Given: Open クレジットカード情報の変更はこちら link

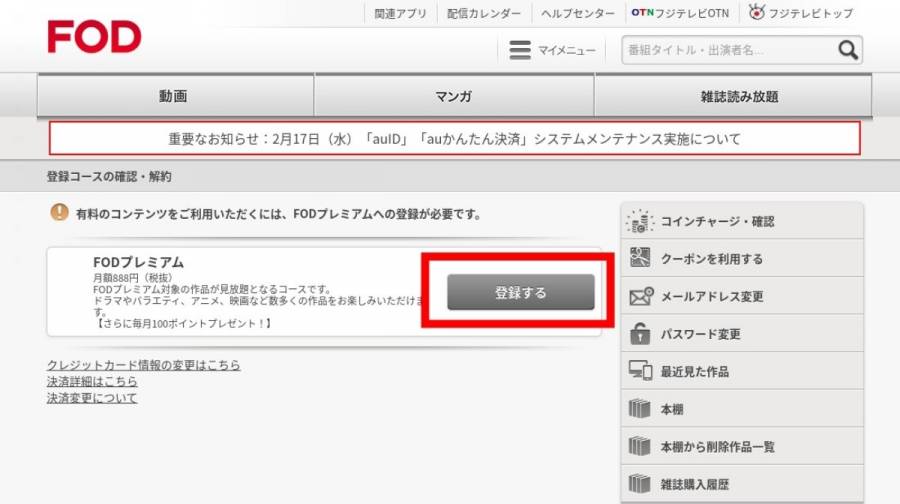Looking at the screenshot, I should tap(143, 365).
